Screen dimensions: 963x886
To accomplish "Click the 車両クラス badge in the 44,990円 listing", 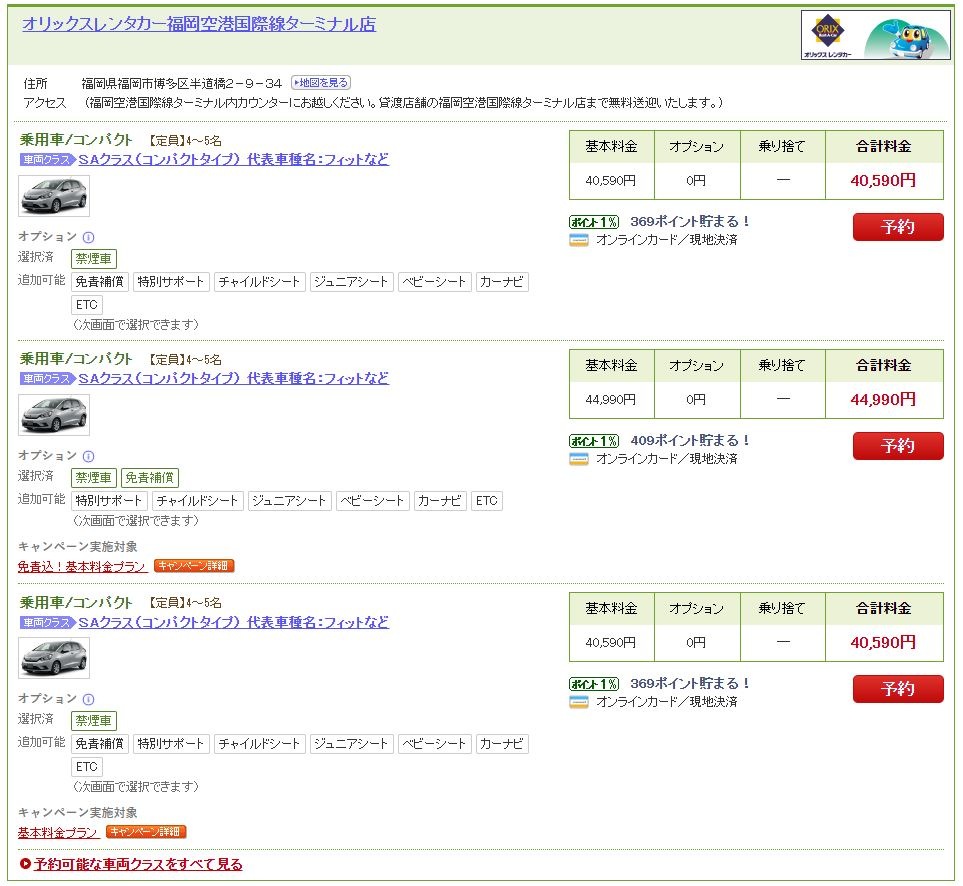I will (x=48, y=379).
